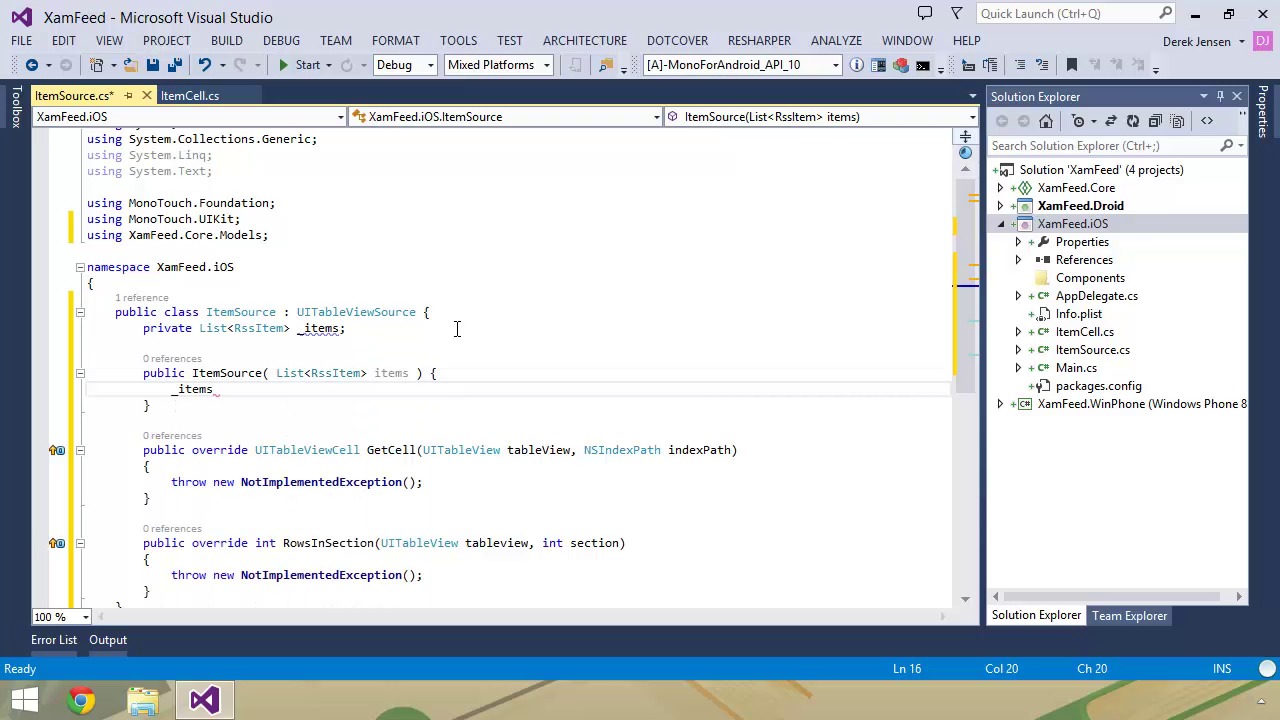Click the Android device info icon

point(857,65)
